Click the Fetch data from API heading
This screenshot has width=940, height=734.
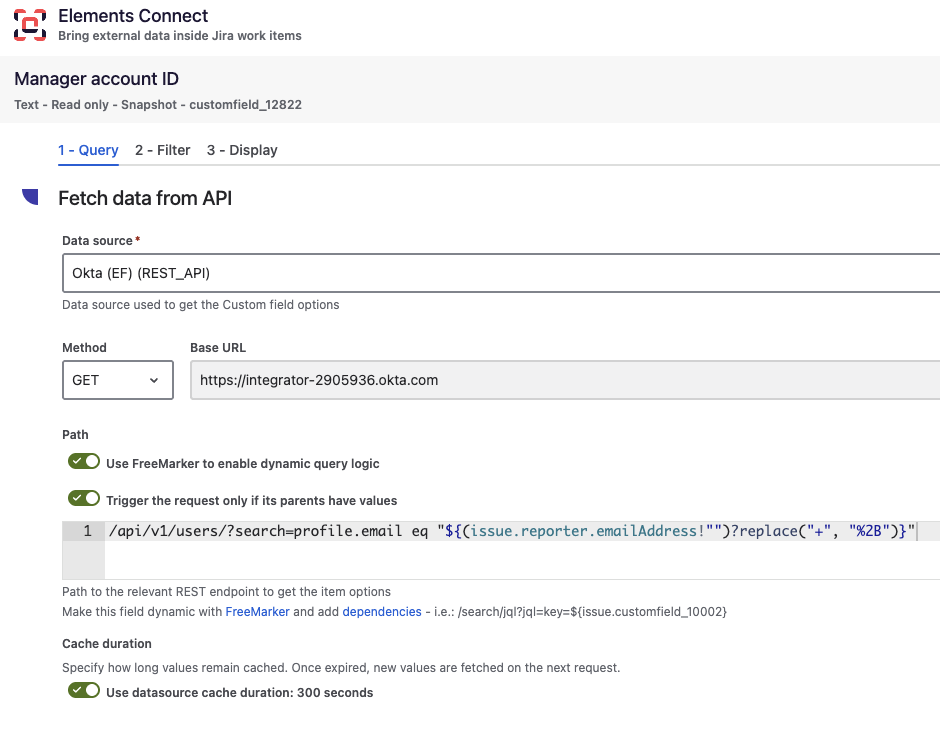coord(145,198)
